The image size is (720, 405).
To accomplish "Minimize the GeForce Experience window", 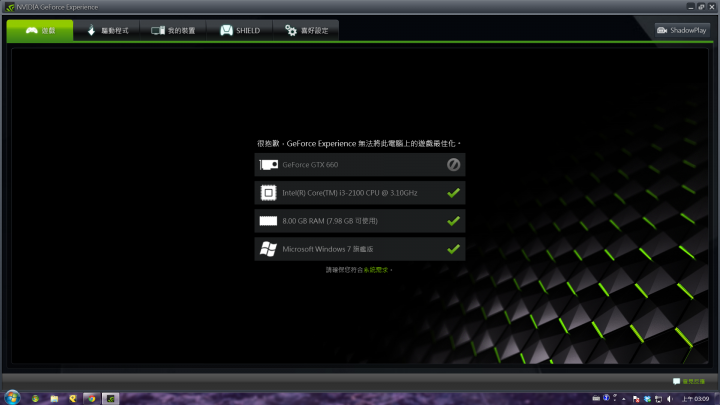I will coord(691,7).
